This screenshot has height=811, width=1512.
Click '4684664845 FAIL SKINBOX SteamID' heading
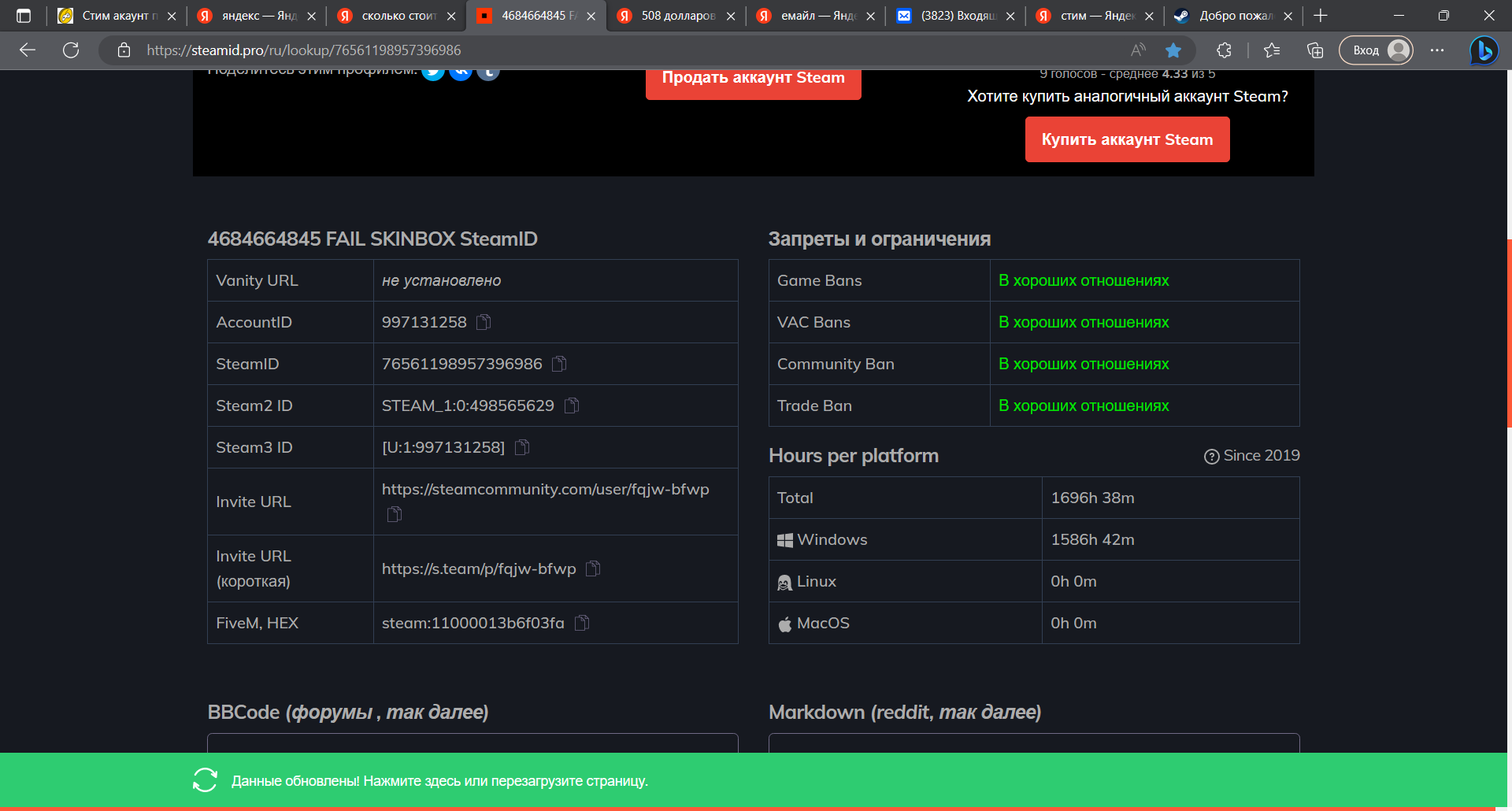point(372,239)
